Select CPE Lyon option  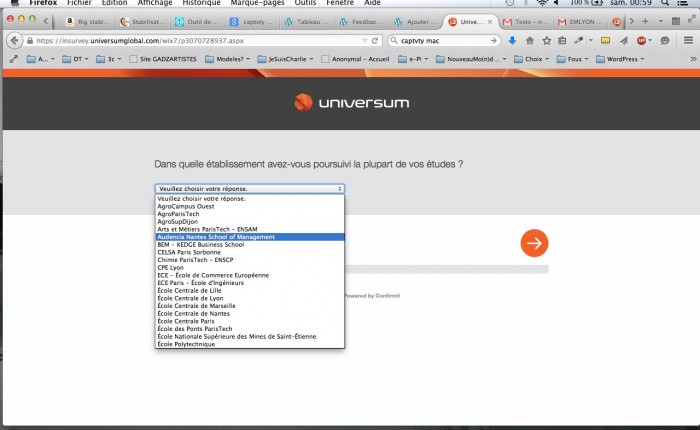tap(250, 267)
